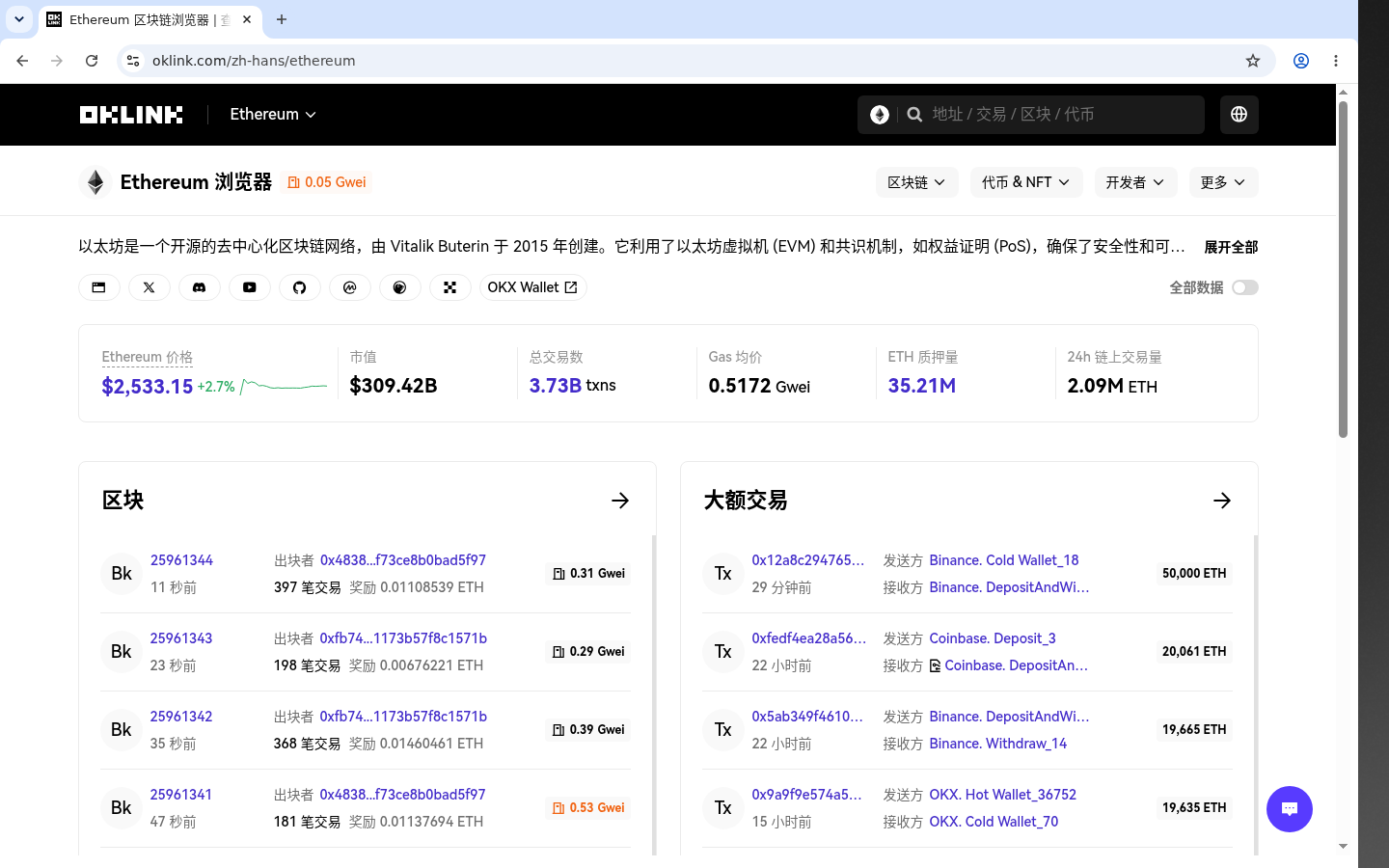The height and width of the screenshot is (868, 1389).
Task: Open the 区块链 dropdown menu
Action: click(916, 182)
